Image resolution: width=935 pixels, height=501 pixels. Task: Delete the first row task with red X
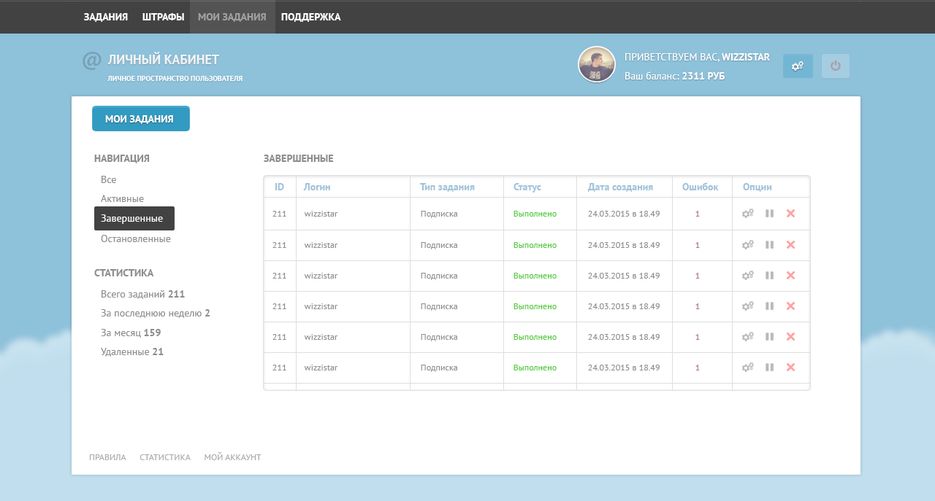(x=791, y=214)
